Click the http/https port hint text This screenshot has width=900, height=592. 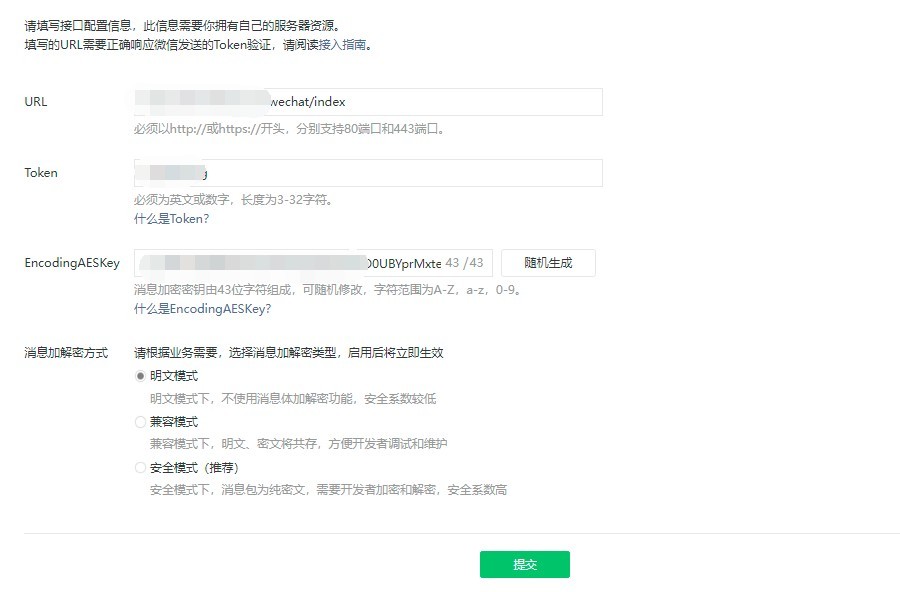coord(289,129)
